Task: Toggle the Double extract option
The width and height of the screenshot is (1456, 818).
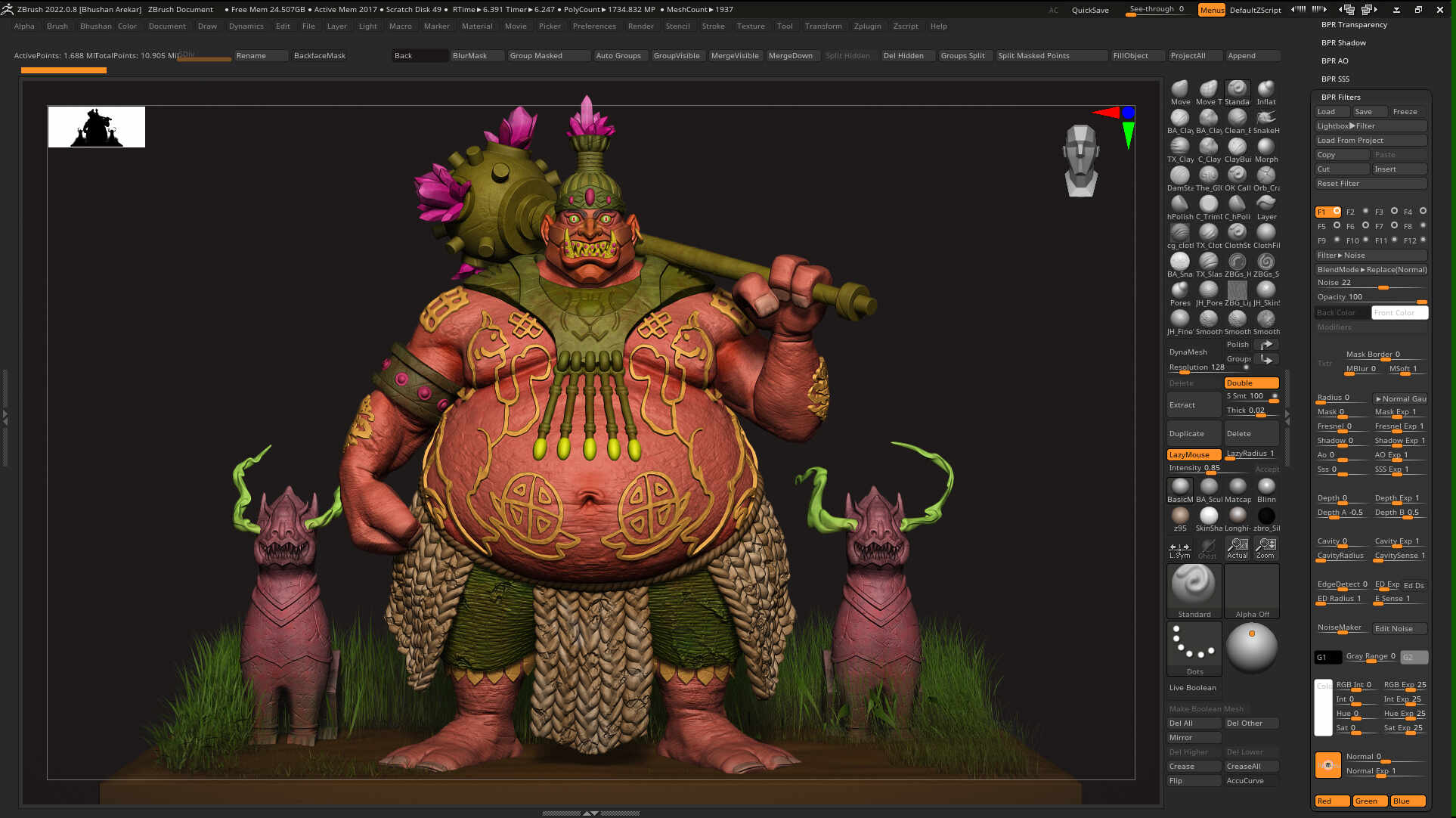Action: click(1251, 383)
